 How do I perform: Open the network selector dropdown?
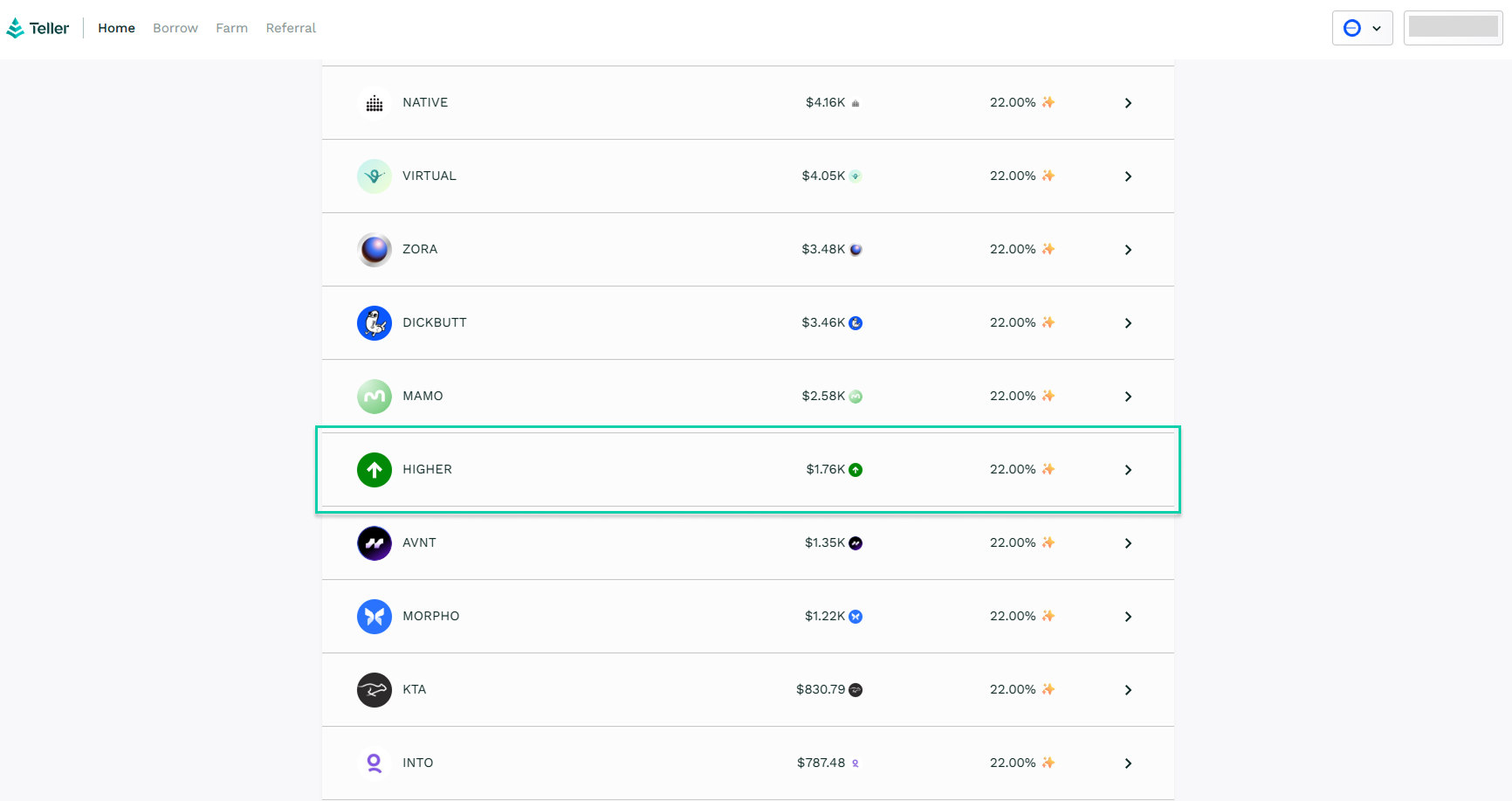(x=1362, y=28)
